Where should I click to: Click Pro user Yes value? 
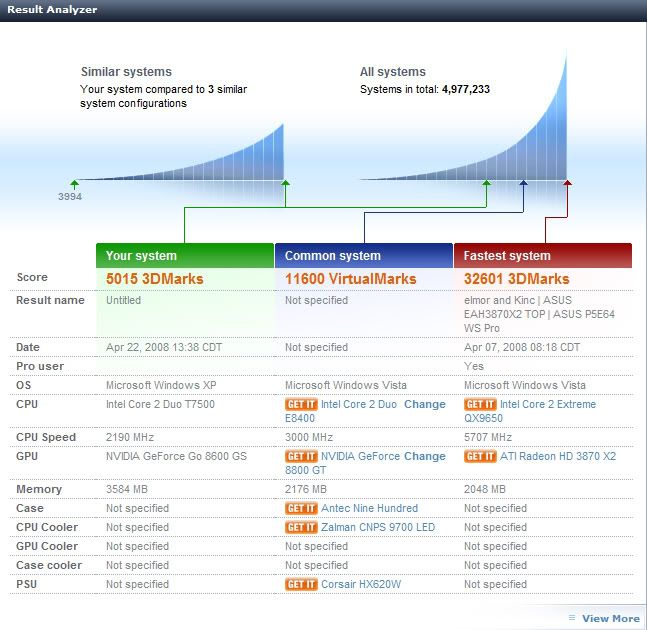(x=474, y=366)
